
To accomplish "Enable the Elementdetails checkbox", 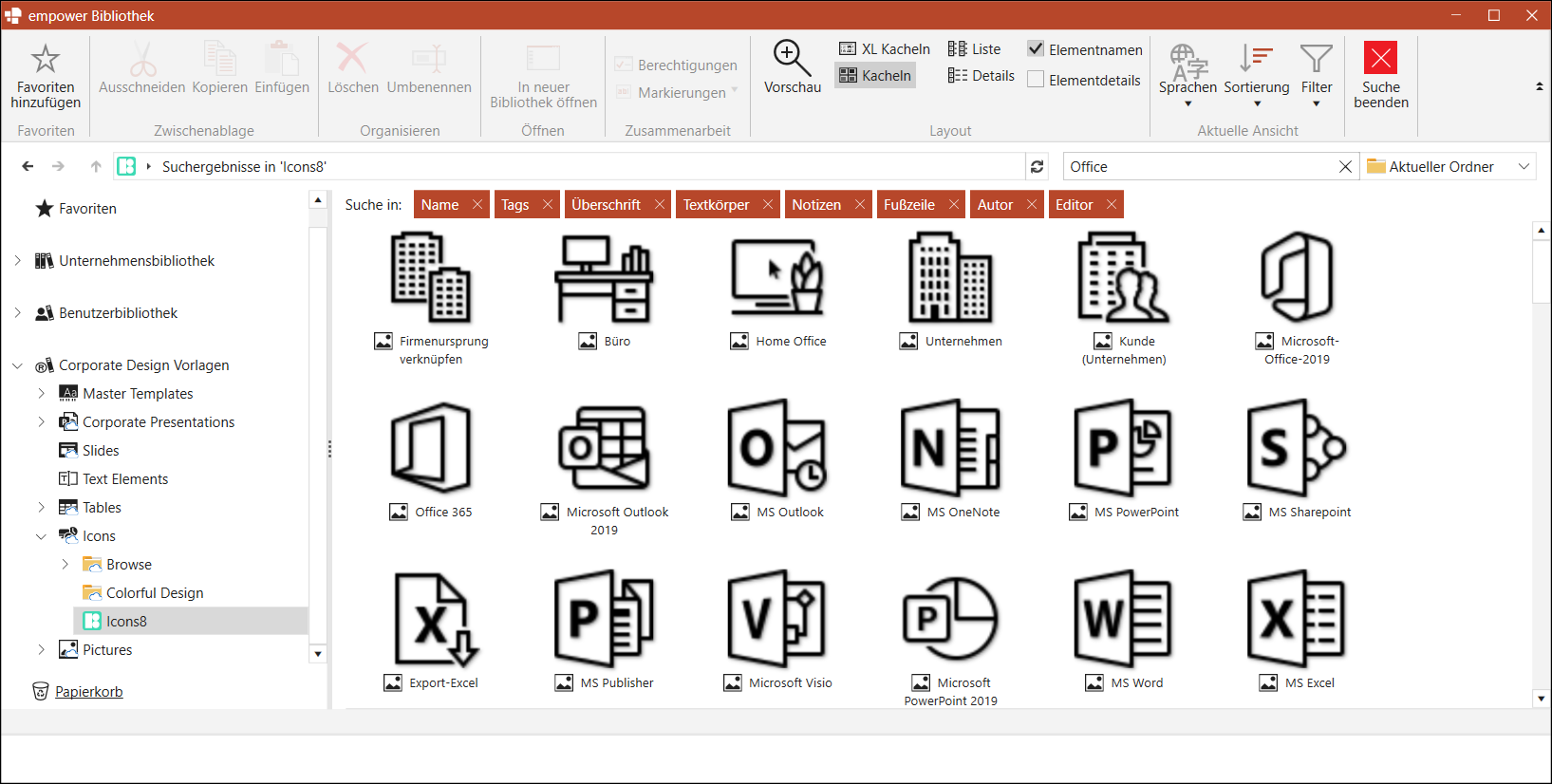I will click(1036, 80).
